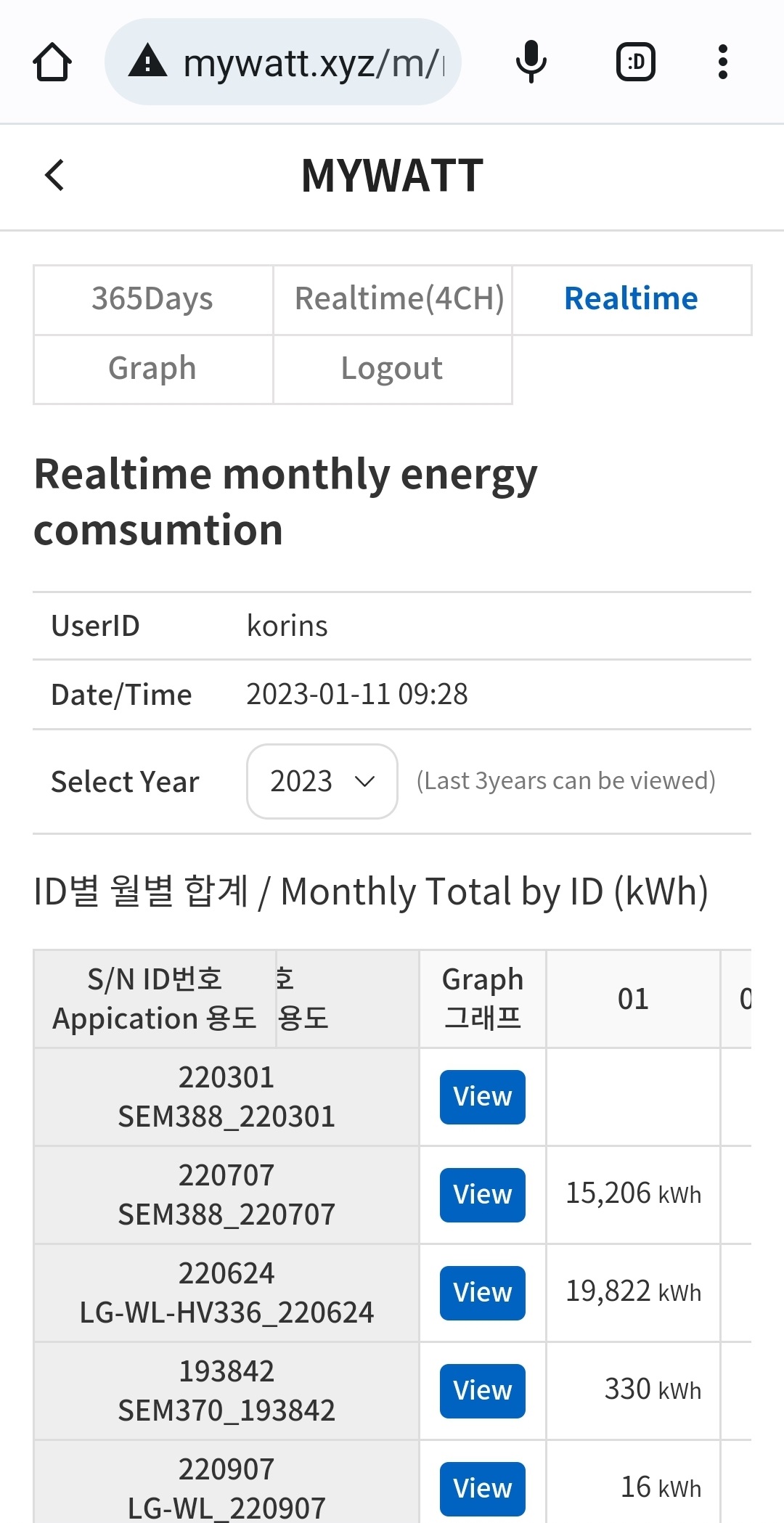View graph for LG-WL_220907

click(482, 1488)
